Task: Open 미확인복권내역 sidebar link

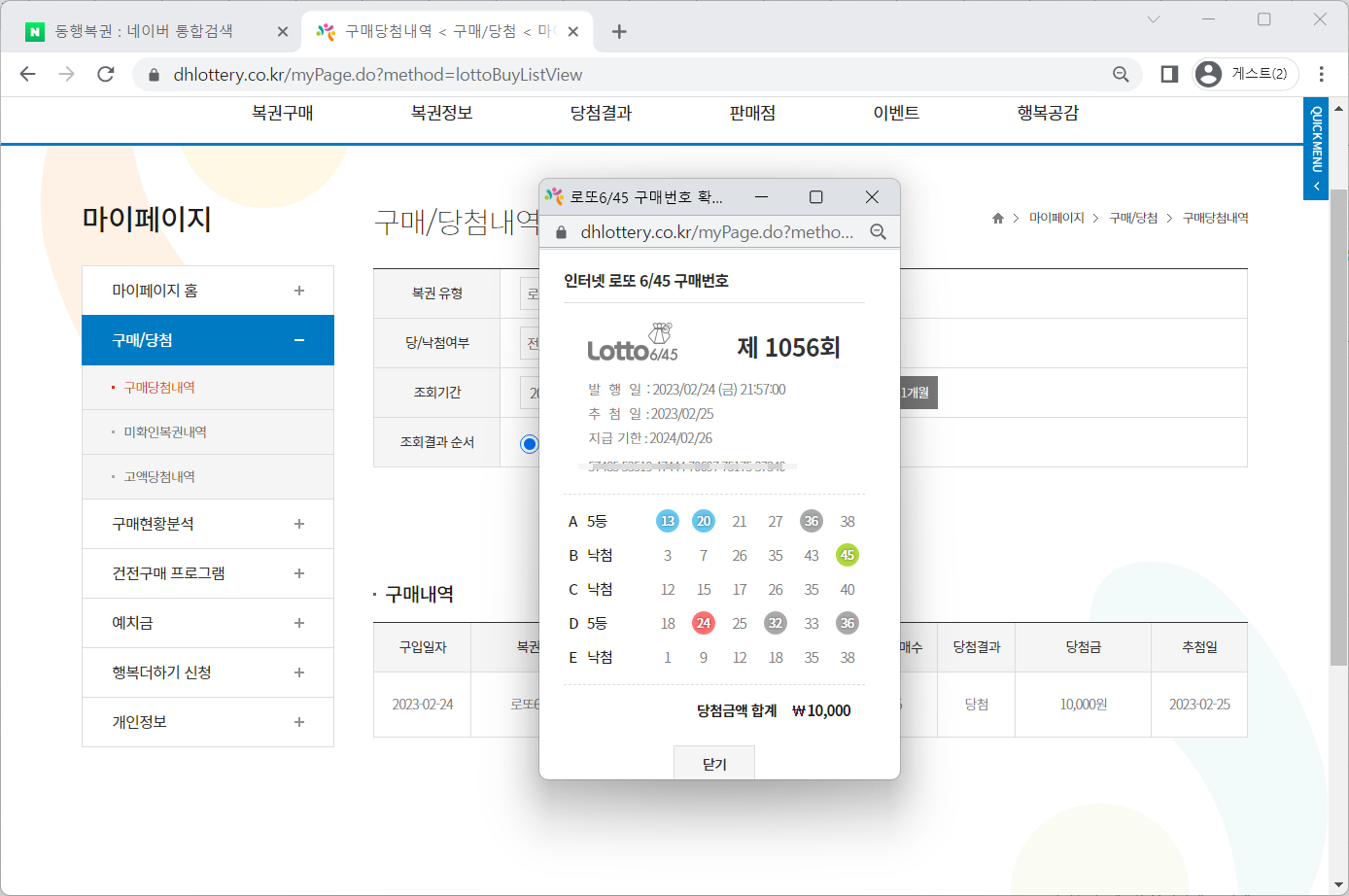Action: click(165, 432)
